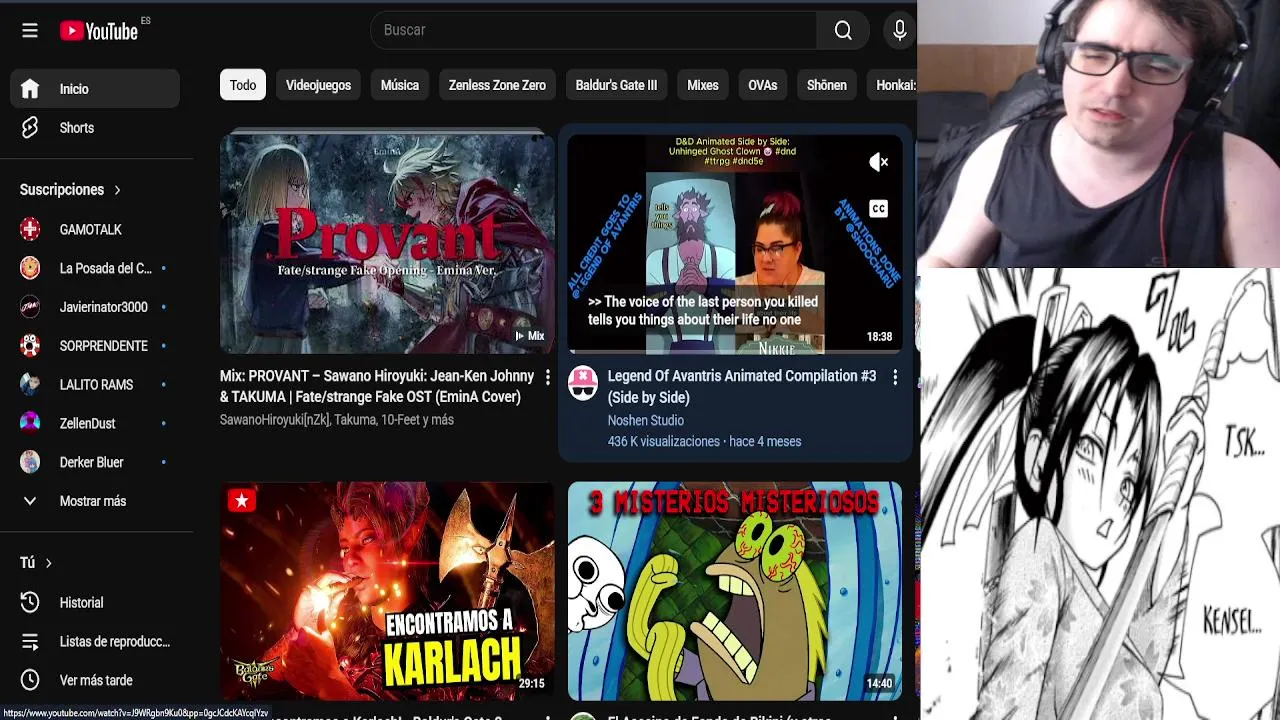Expand the Suscripciones section

coord(70,189)
